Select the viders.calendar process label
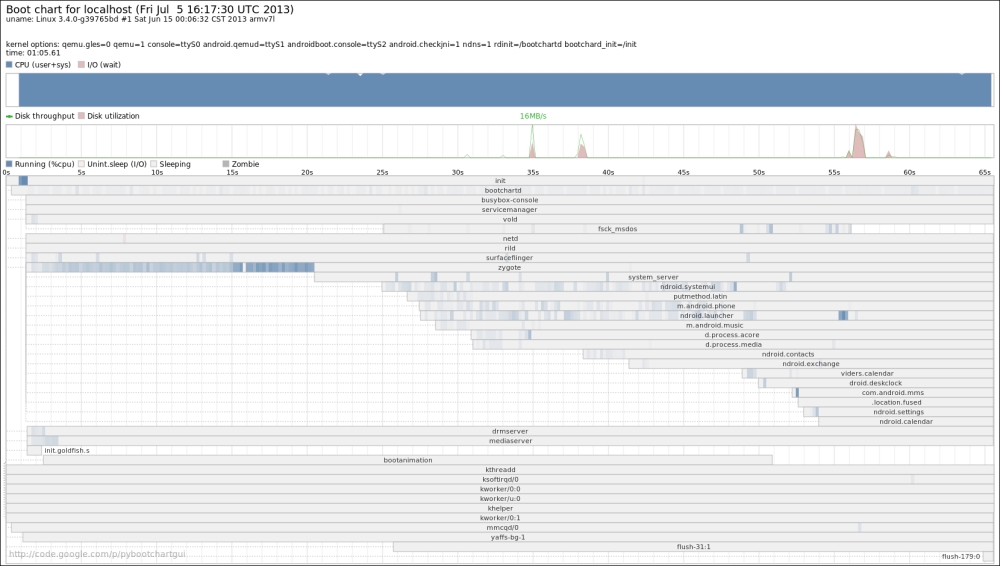Viewport: 1000px width, 566px height. pyautogui.click(x=867, y=373)
